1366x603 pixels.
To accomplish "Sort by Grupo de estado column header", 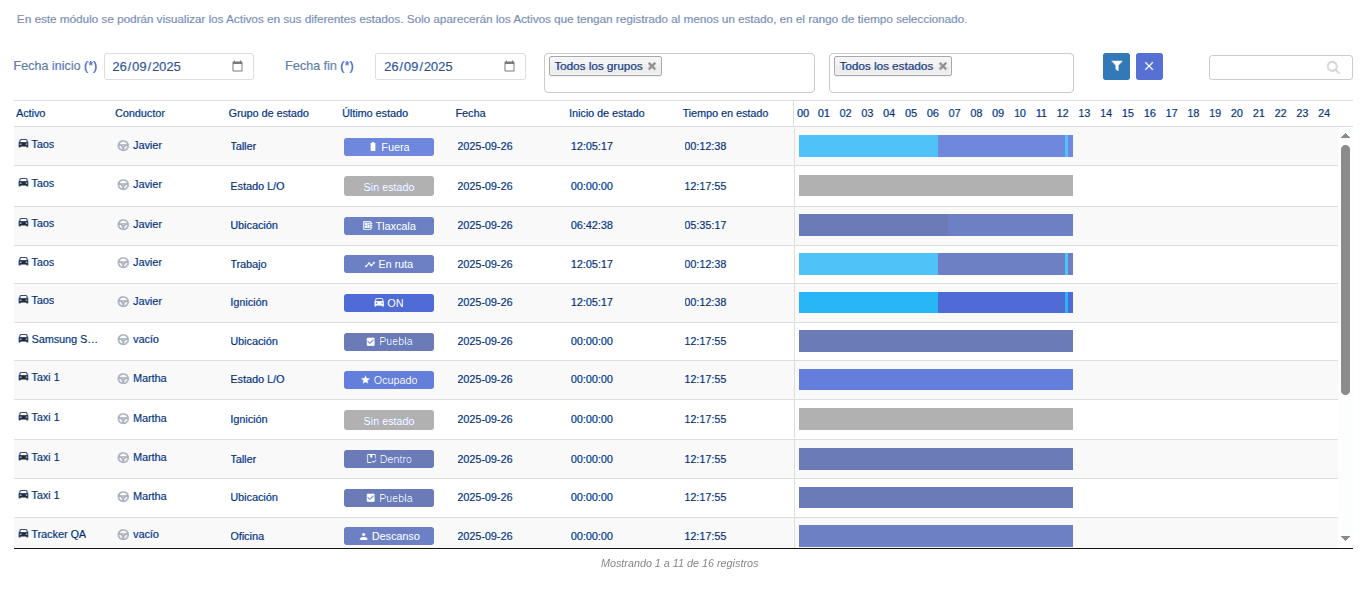I will tap(269, 113).
